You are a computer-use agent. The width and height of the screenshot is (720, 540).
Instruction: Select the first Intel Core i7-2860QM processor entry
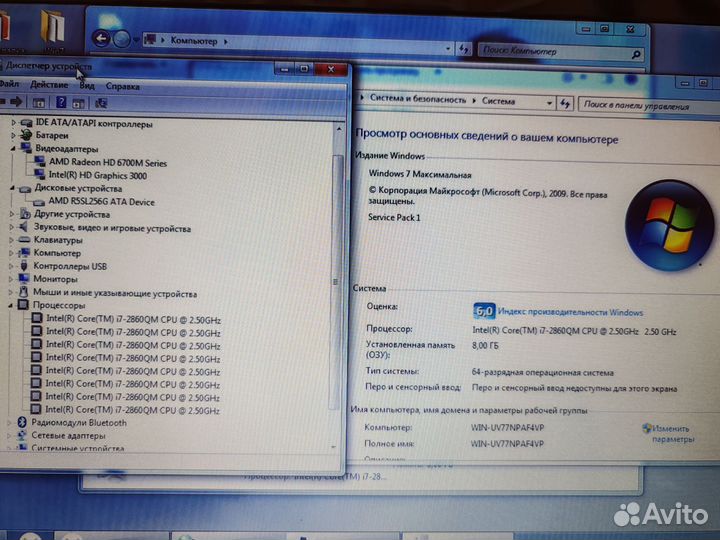pos(132,319)
